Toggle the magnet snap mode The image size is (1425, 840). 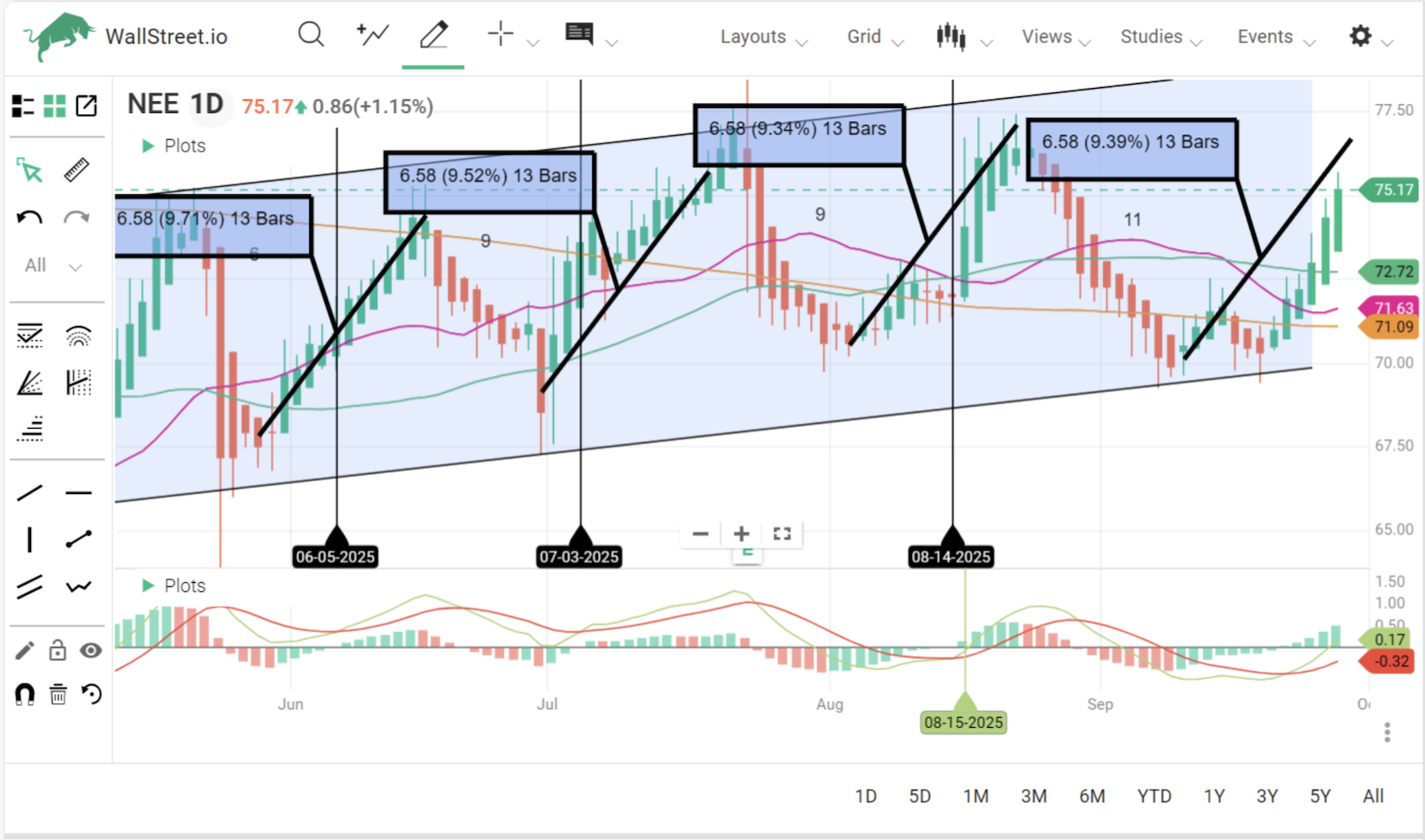(24, 694)
